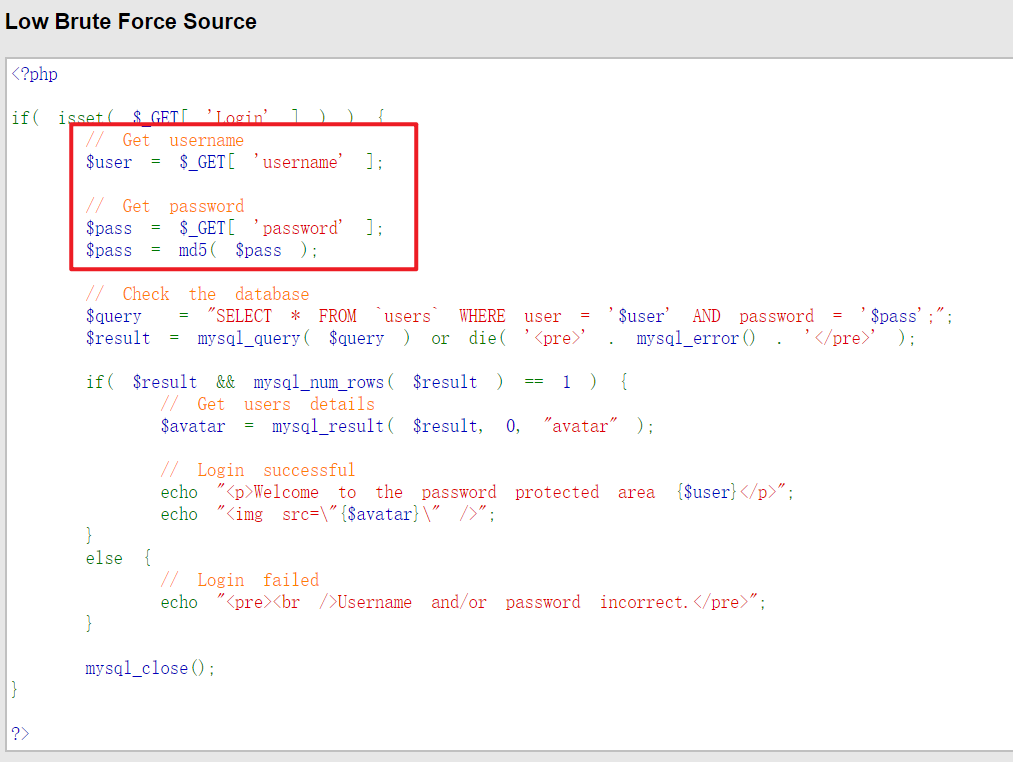Click the 'Login failed' comment
This screenshot has height=762, width=1013.
[240, 580]
